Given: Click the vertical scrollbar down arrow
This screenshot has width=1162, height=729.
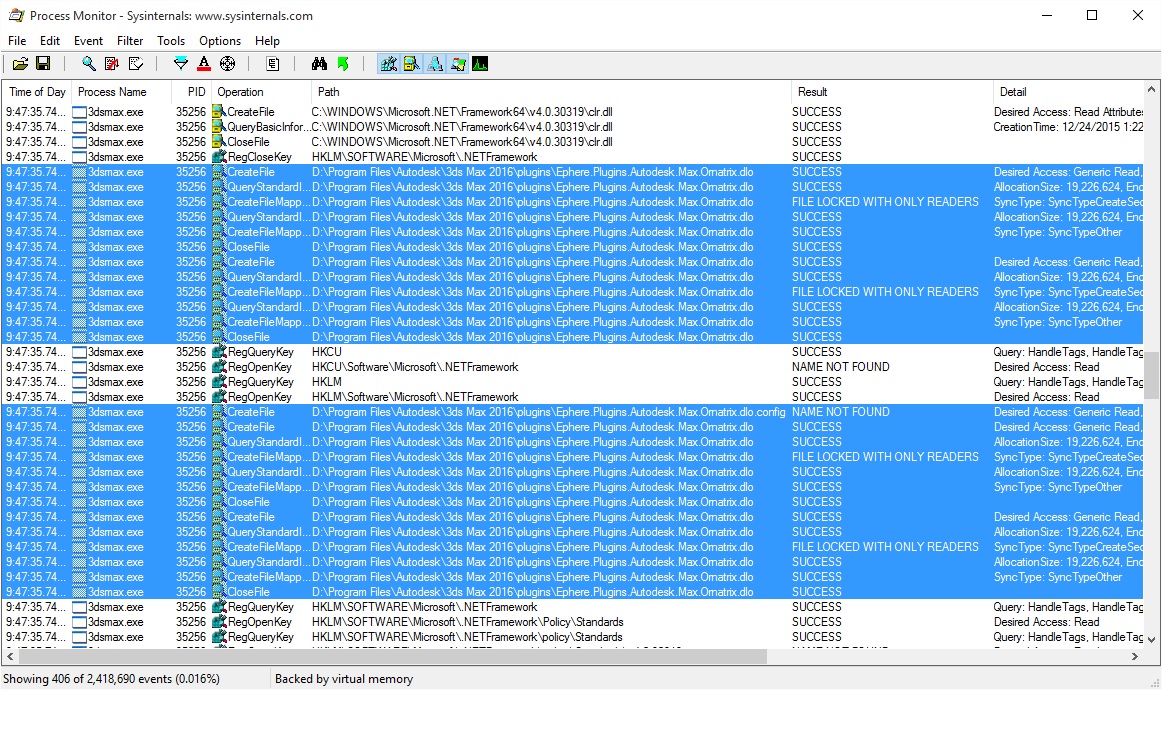Looking at the screenshot, I should 1151,639.
